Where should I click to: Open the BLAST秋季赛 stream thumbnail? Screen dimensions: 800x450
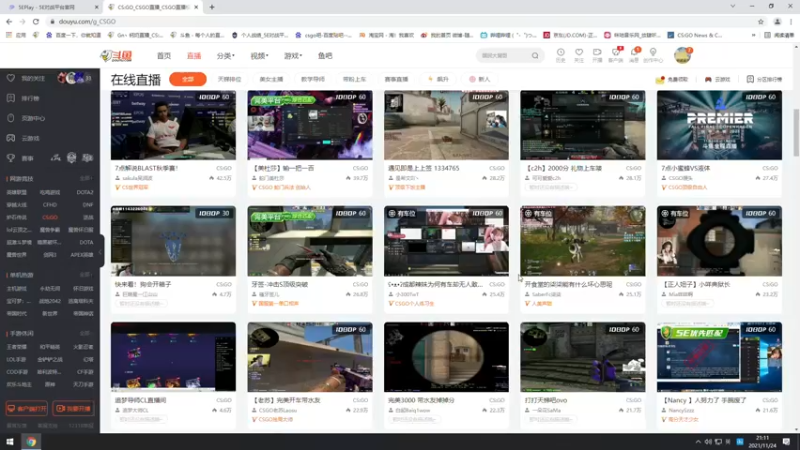(x=173, y=126)
